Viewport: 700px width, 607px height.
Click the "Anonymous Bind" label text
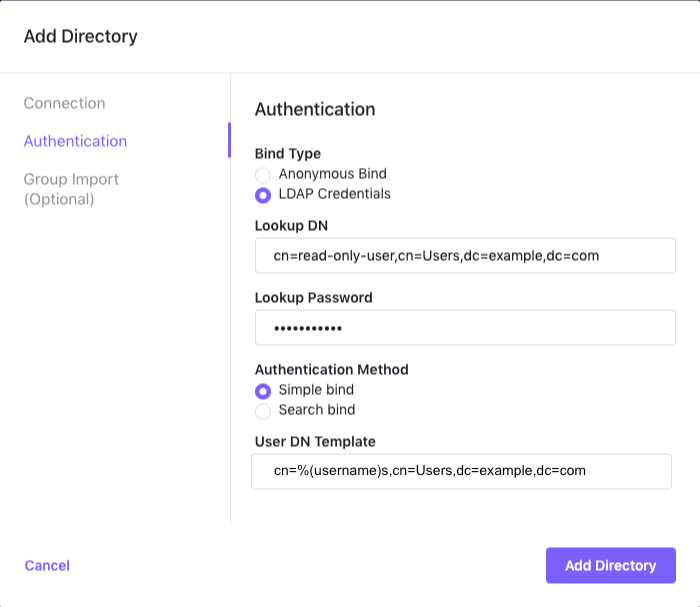point(333,174)
